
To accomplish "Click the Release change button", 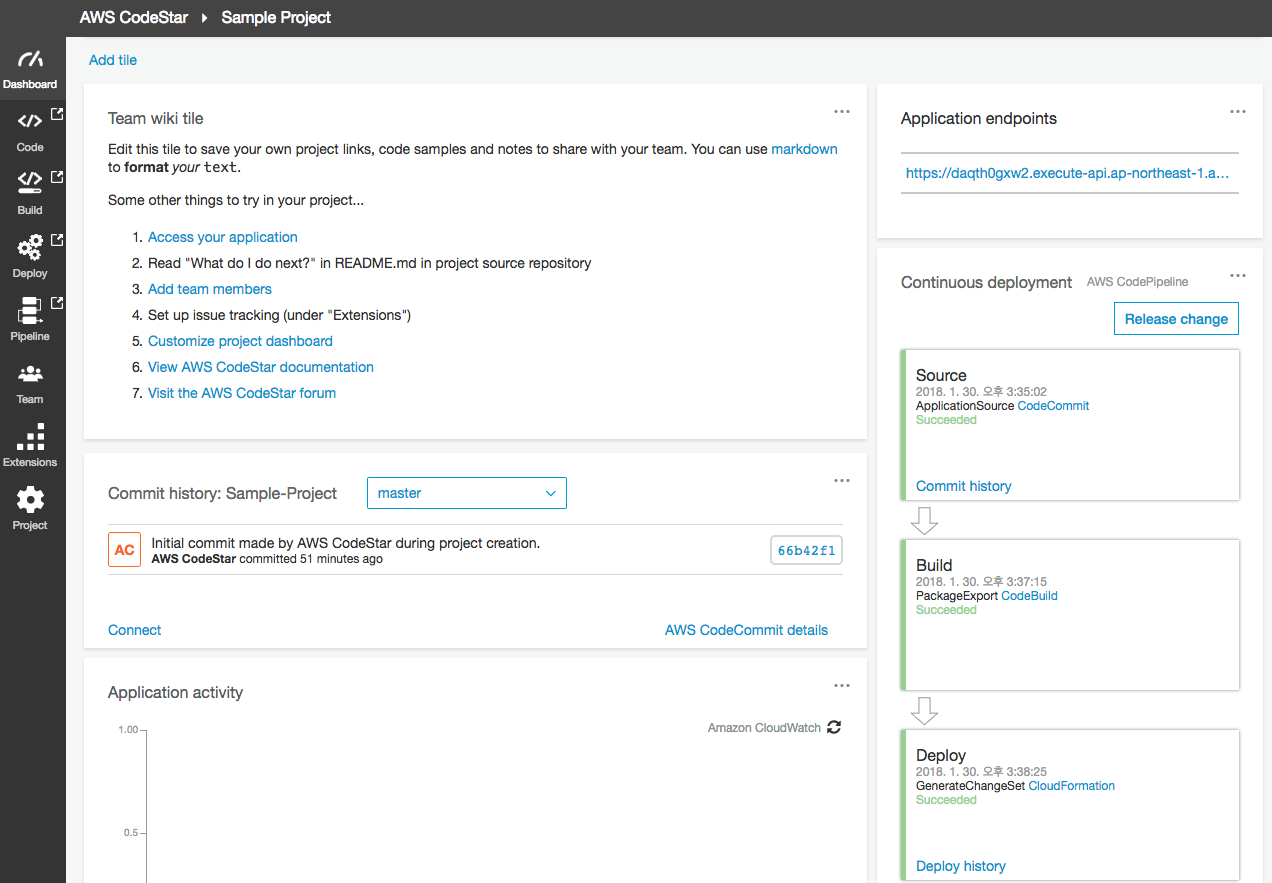I will [1176, 319].
